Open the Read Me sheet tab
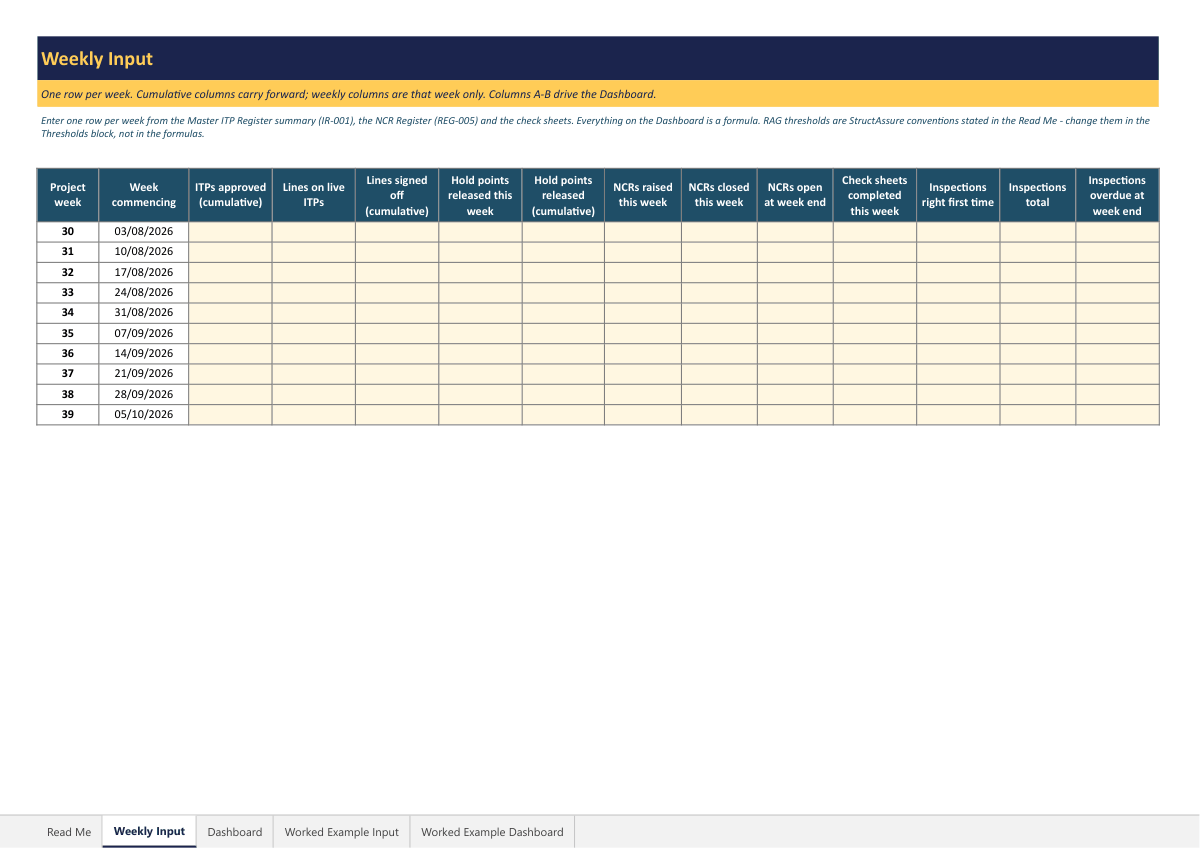Image resolution: width=1200 pixels, height=849 pixels. pyautogui.click(x=69, y=832)
